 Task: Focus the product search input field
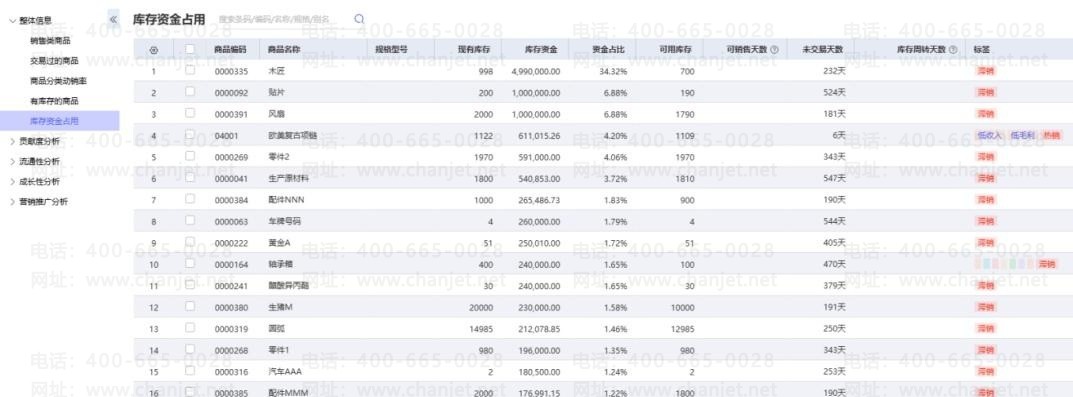point(282,19)
